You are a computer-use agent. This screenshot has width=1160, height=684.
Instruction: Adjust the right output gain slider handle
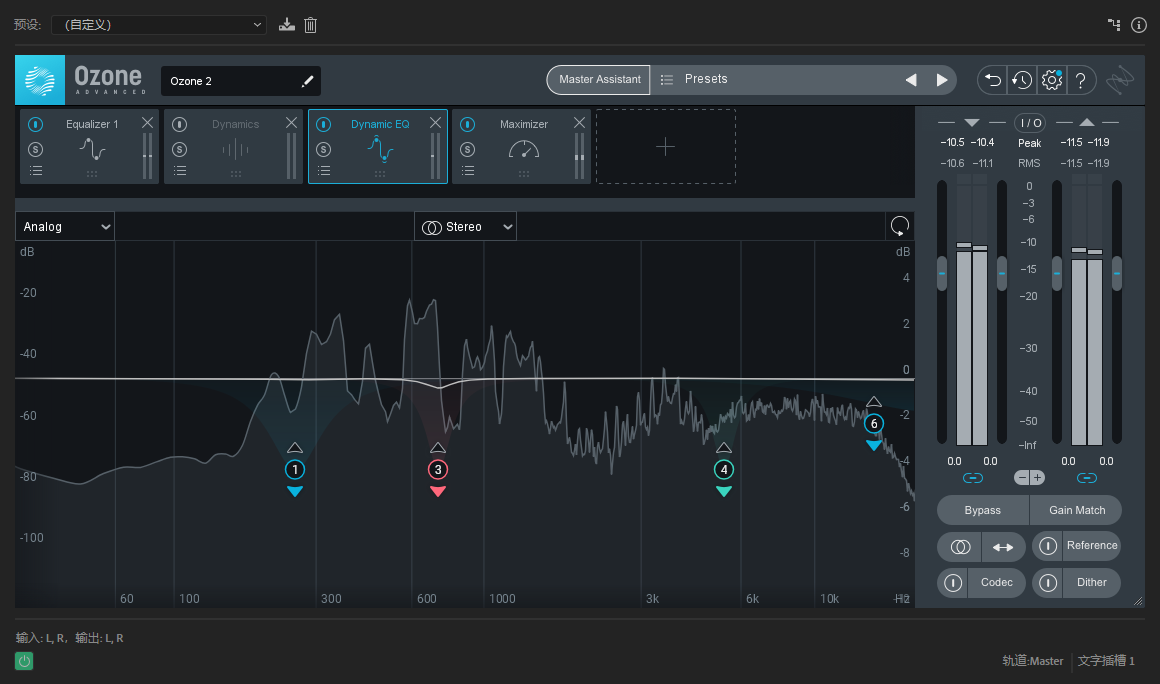click(x=1117, y=274)
